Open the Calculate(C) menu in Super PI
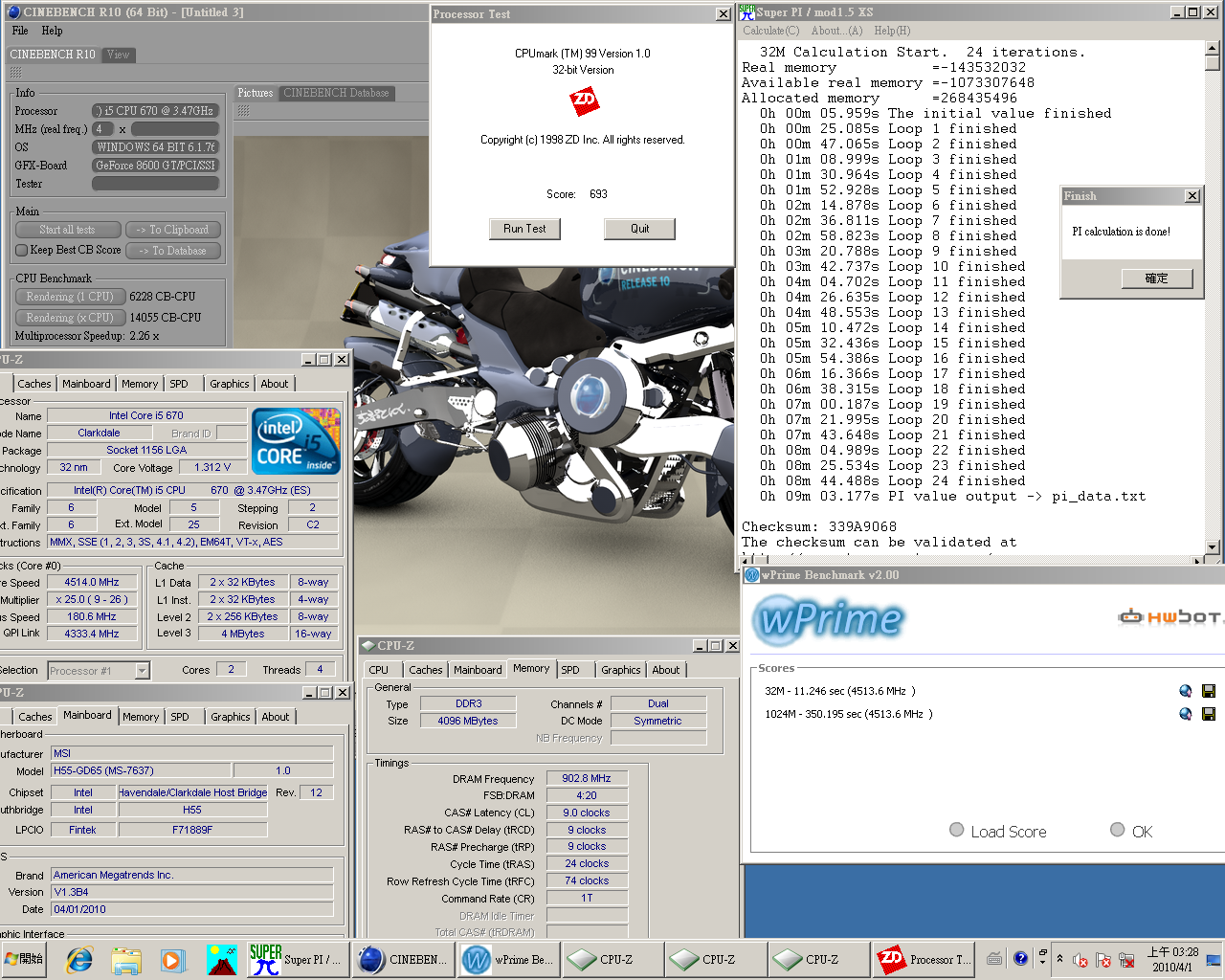Viewport: 1225px width, 980px height. pyautogui.click(x=770, y=31)
